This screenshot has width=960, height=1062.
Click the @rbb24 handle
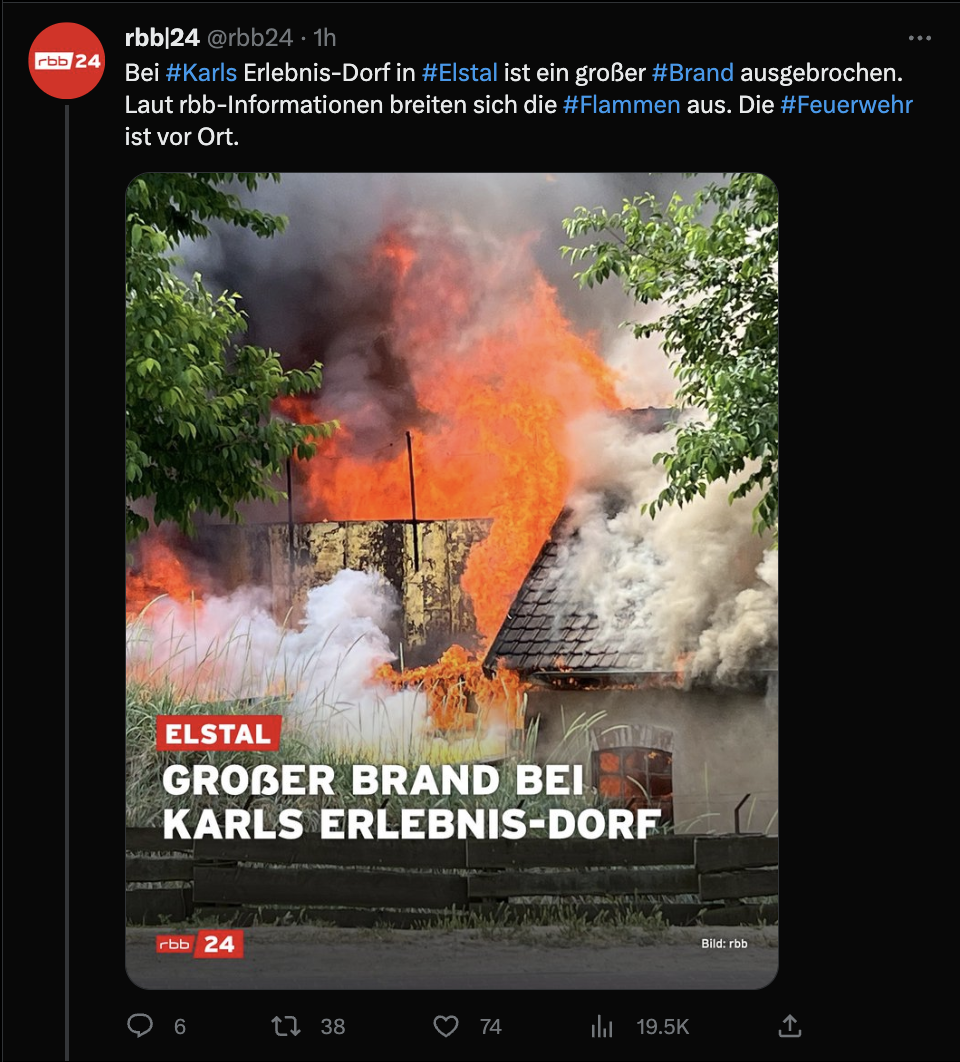pyautogui.click(x=249, y=38)
